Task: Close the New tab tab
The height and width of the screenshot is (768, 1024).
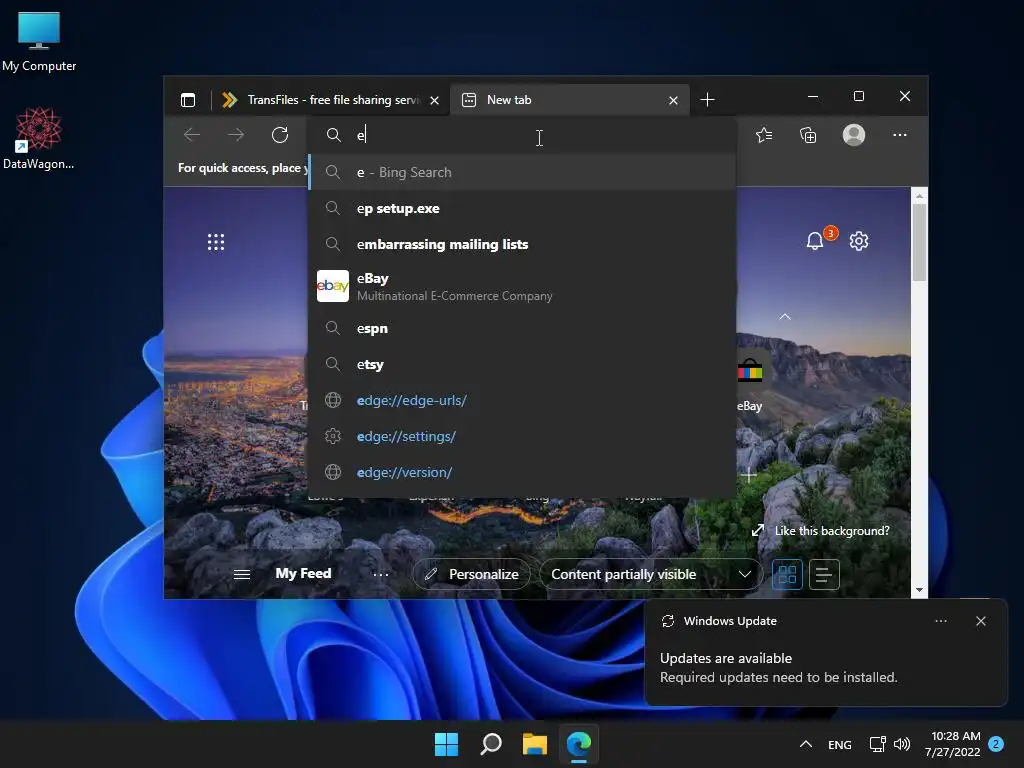Action: [673, 101]
